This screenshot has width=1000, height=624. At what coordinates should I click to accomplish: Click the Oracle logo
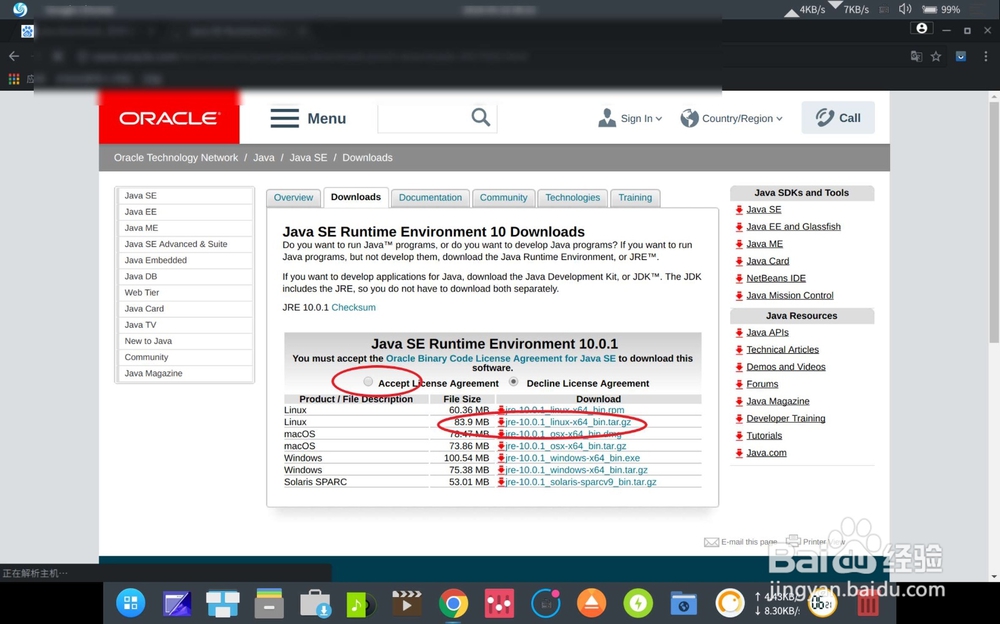(169, 118)
